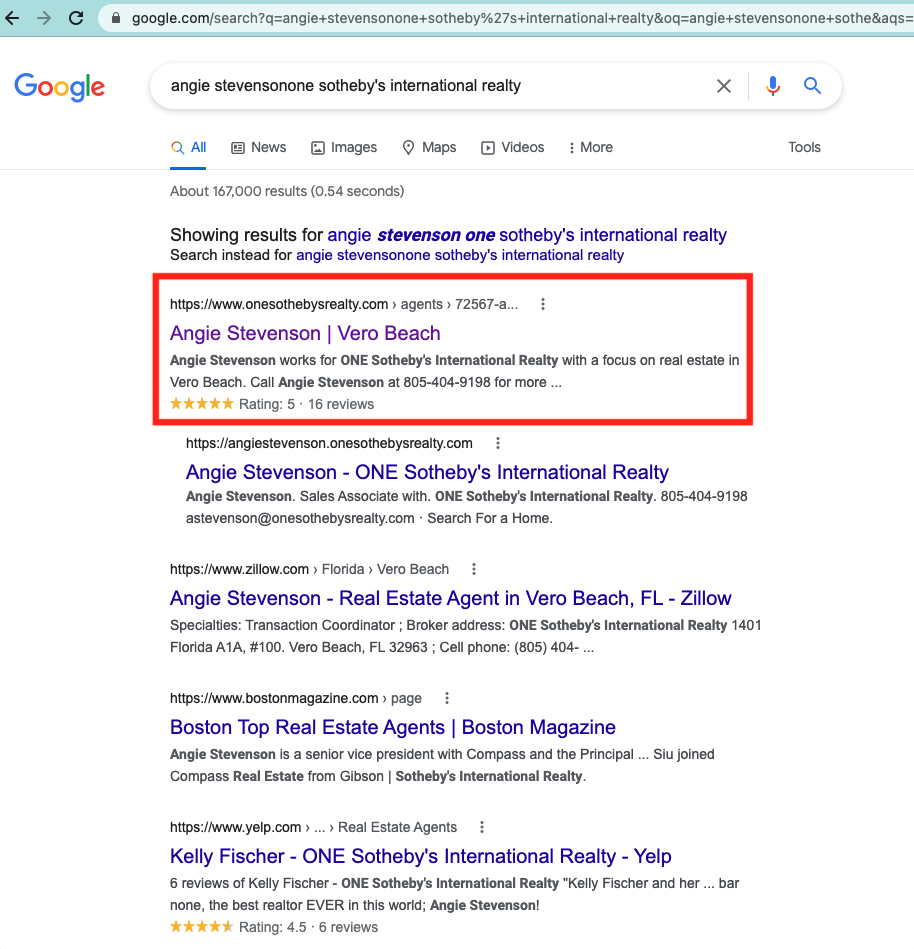Switch to the Images tab

(344, 148)
